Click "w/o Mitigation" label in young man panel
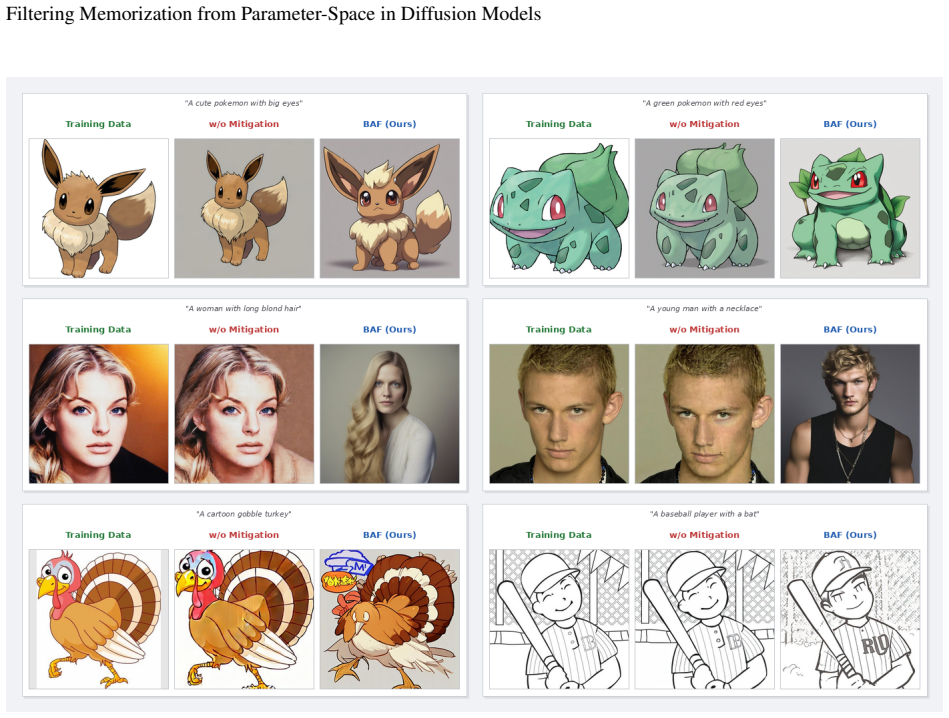Viewport: 949px width, 718px height. tap(704, 329)
